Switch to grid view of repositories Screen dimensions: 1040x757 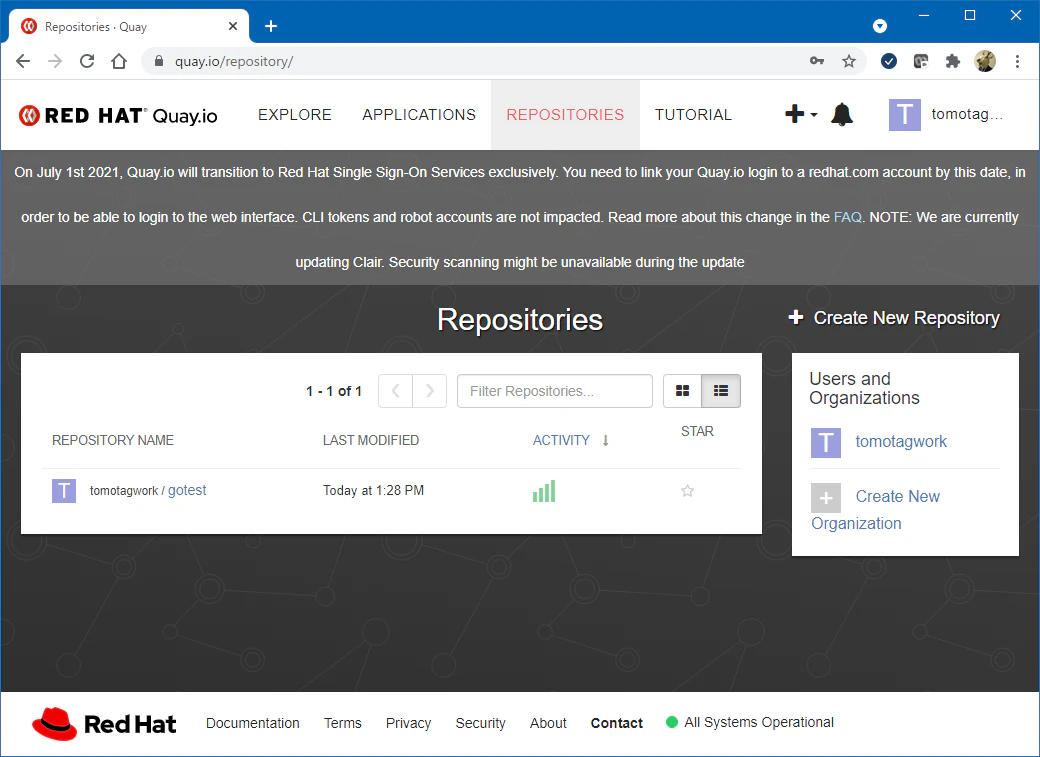click(682, 391)
